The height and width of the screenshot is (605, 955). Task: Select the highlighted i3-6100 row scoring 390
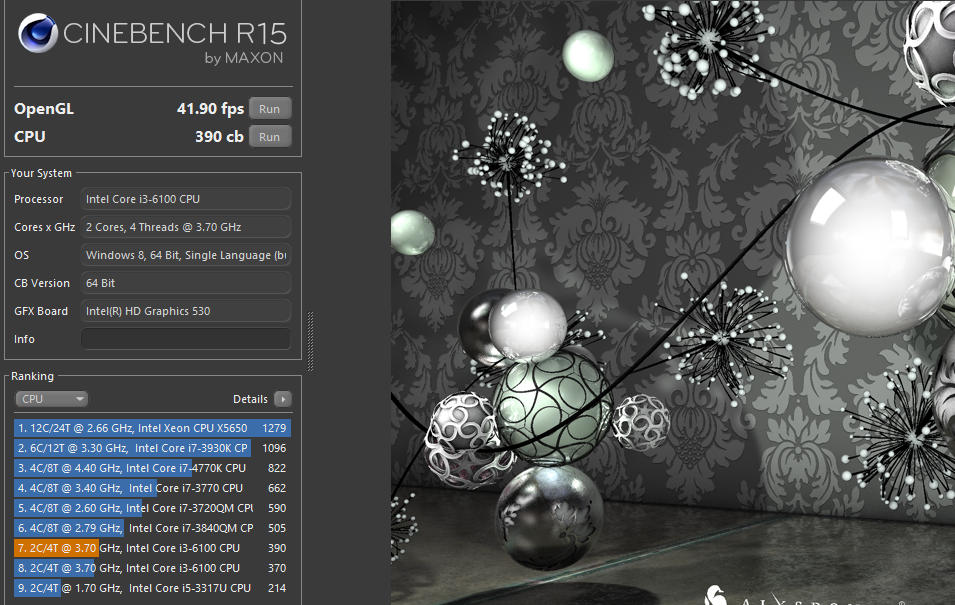click(x=152, y=548)
